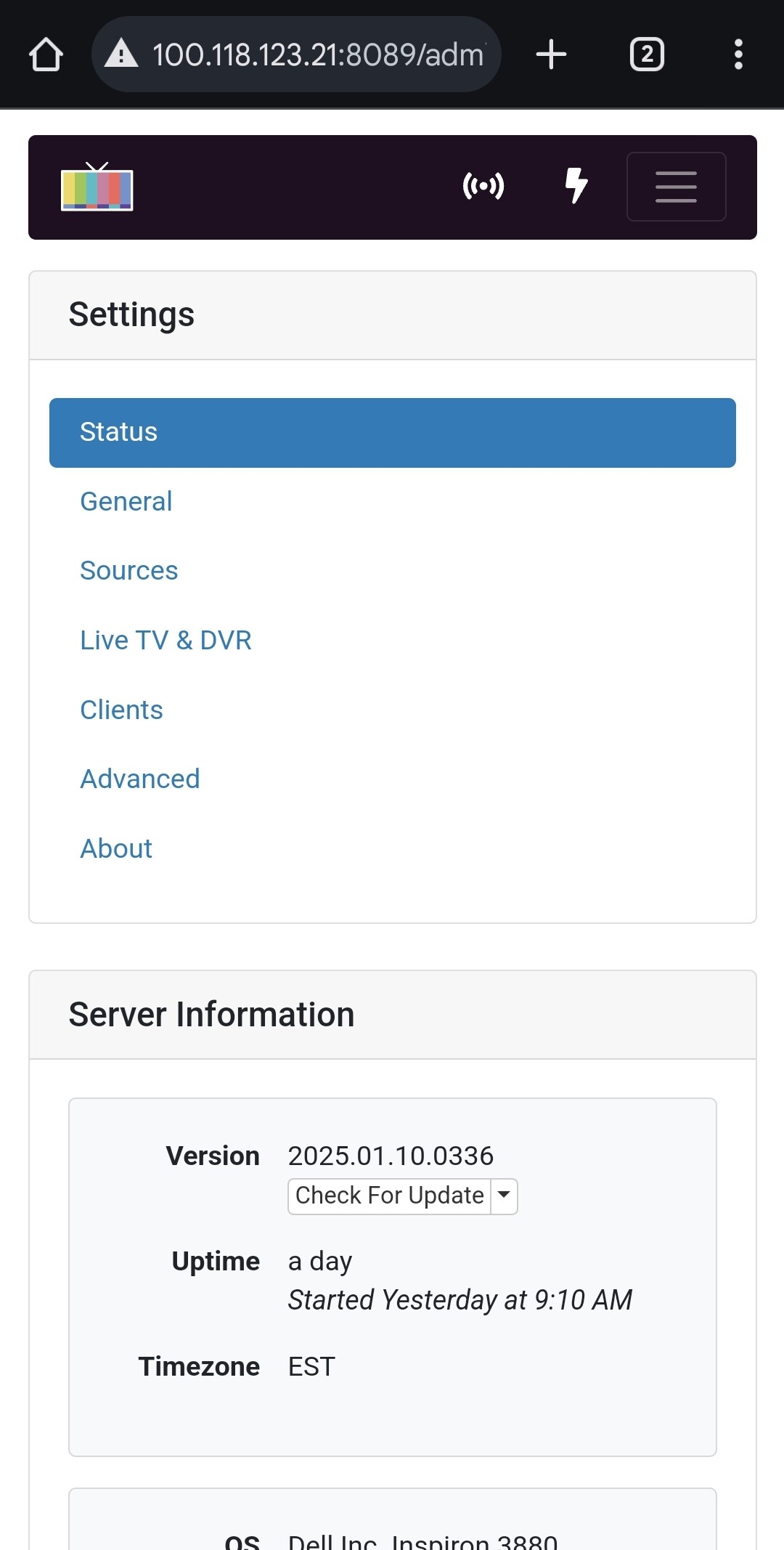This screenshot has height=1550, width=784.
Task: Go to Live TV & DVR settings
Action: point(166,641)
